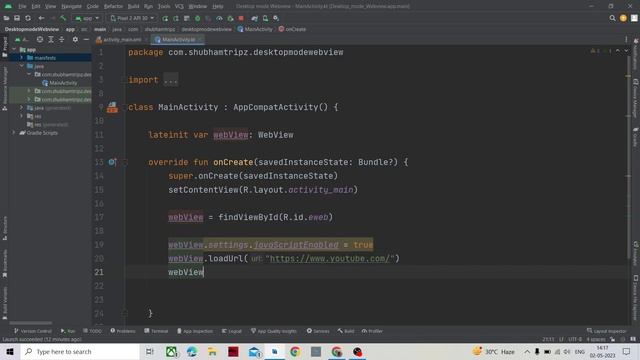
Task: Click the DesktopmodeWebview breadcrumb
Action: coord(32,29)
